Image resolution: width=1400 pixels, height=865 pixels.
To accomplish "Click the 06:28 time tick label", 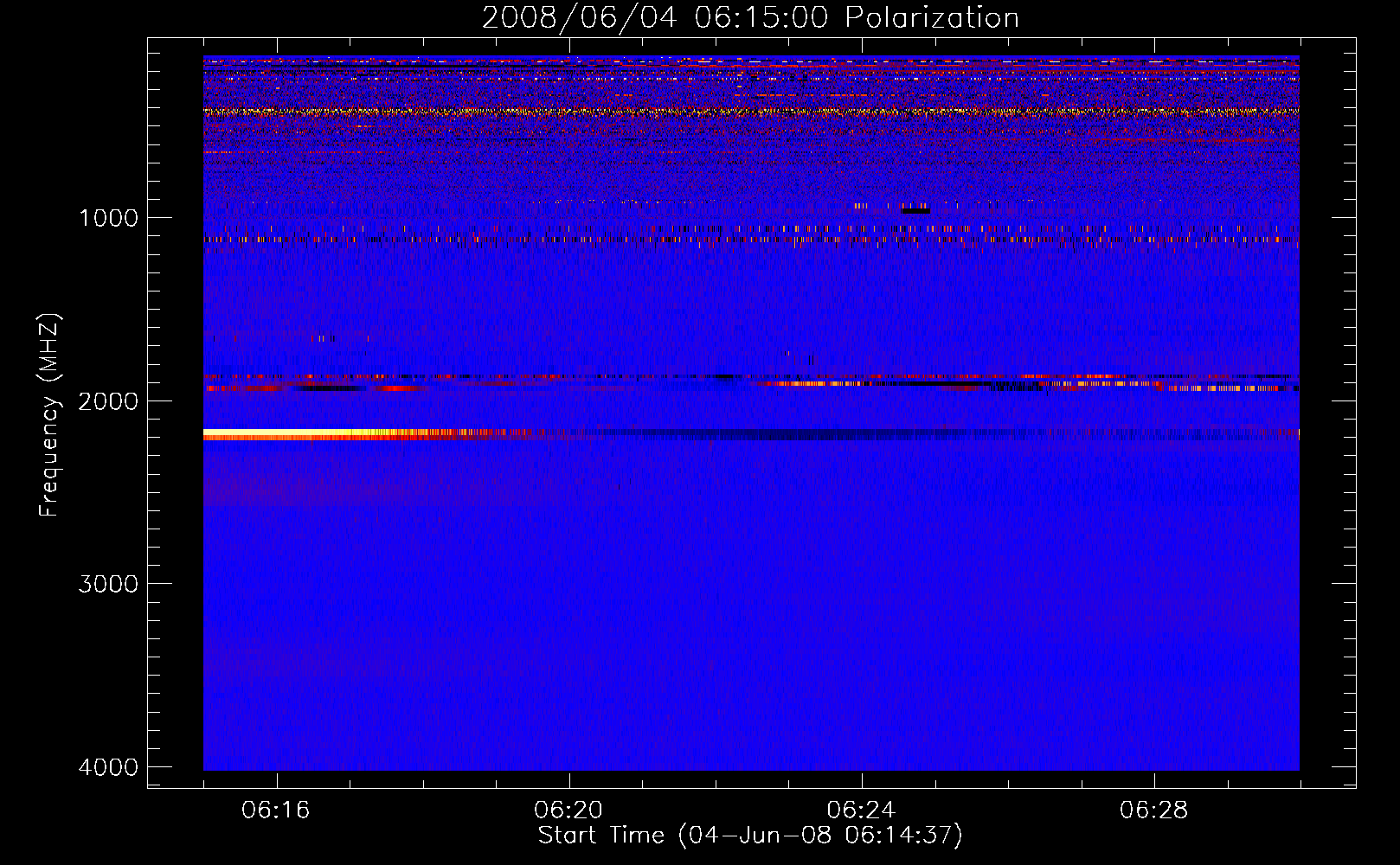I will [x=1153, y=811].
